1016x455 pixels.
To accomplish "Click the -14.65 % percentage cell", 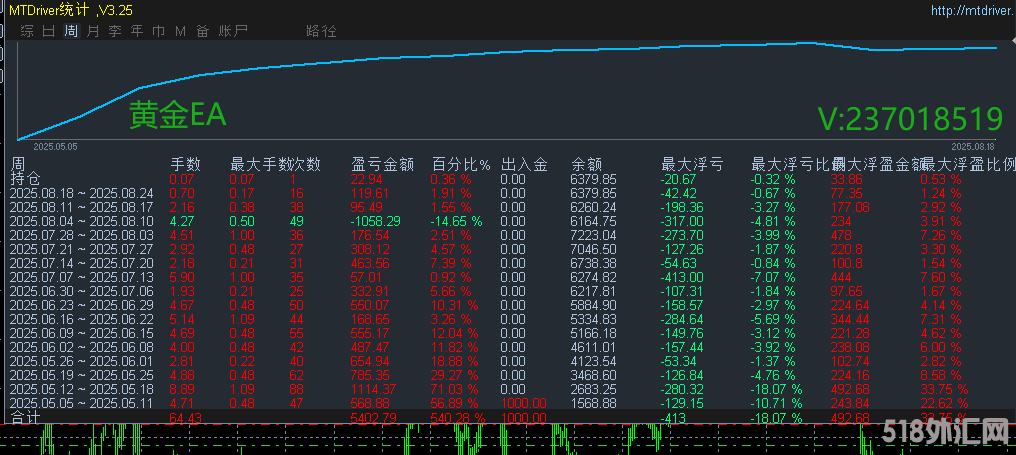I will coord(457,221).
